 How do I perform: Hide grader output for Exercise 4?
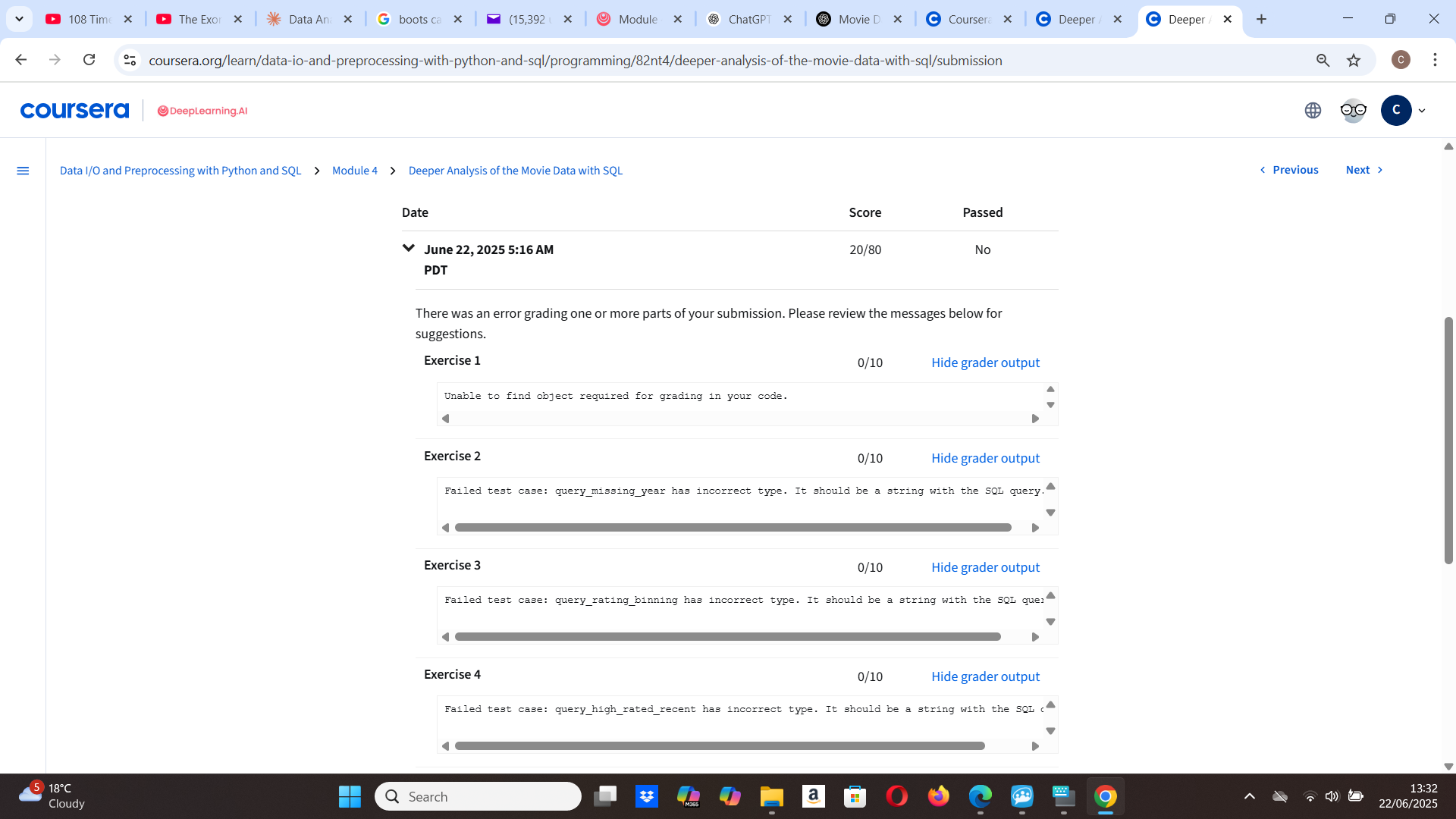tap(985, 676)
